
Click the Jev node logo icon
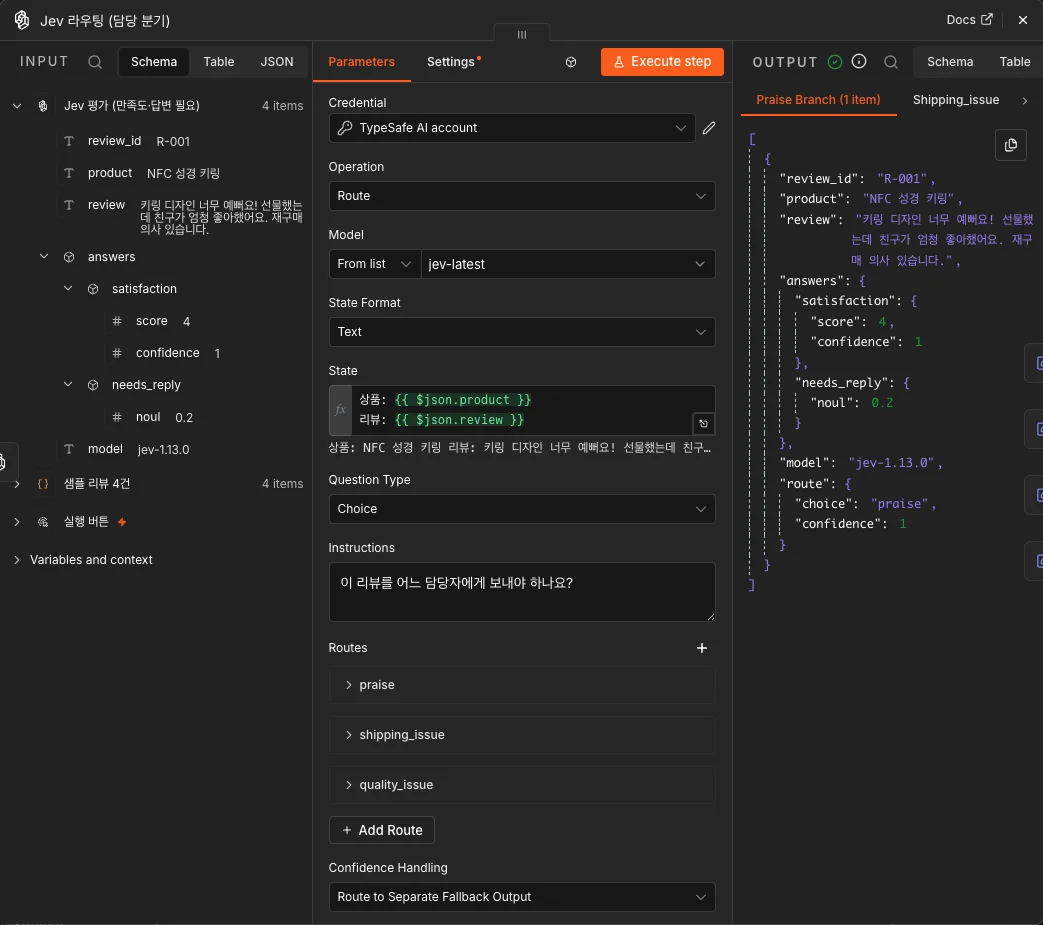pyautogui.click(x=22, y=20)
